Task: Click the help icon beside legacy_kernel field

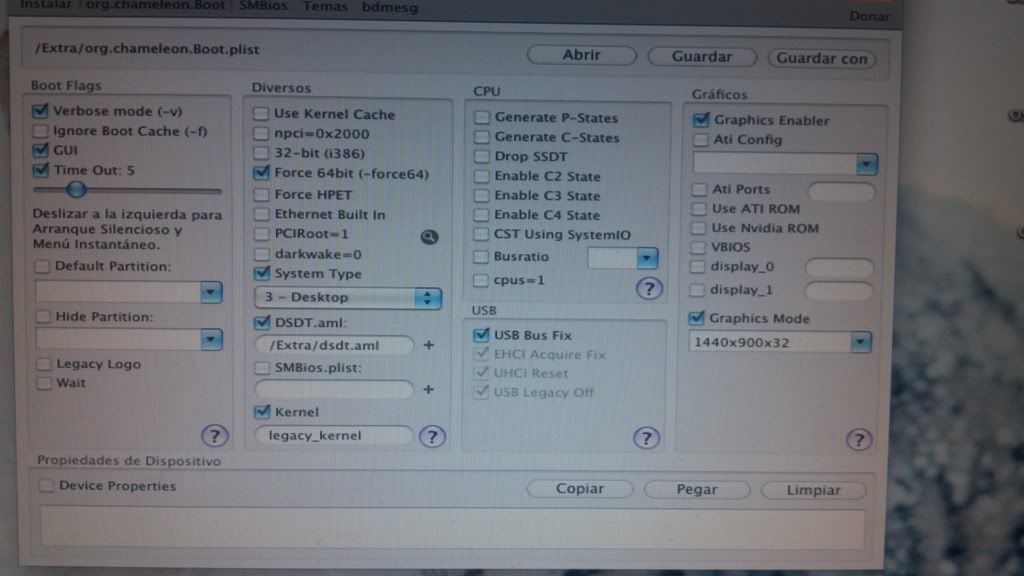Action: pos(432,436)
